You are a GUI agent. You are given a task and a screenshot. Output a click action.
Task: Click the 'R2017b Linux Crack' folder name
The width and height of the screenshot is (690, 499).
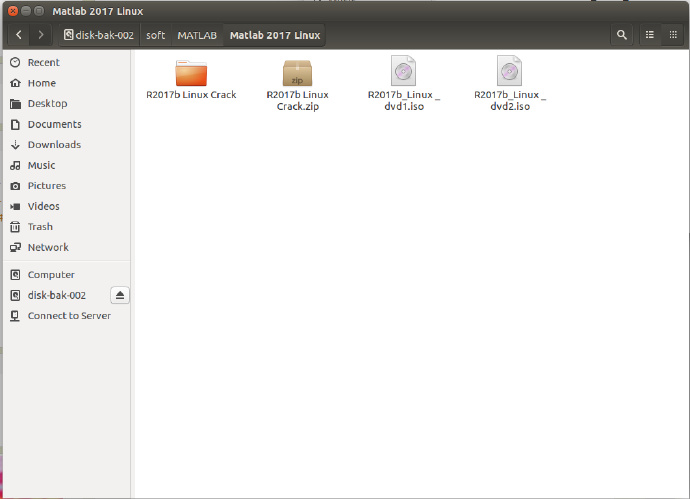point(191,95)
